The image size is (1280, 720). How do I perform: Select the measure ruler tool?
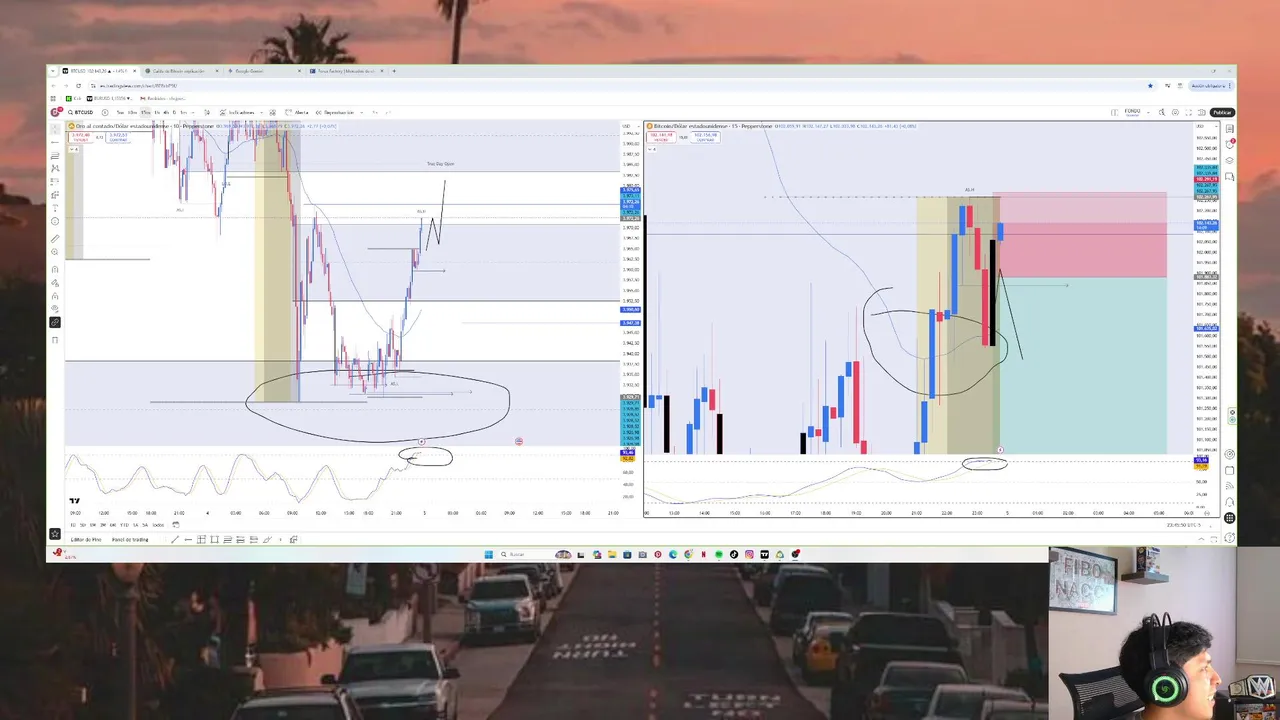55,238
